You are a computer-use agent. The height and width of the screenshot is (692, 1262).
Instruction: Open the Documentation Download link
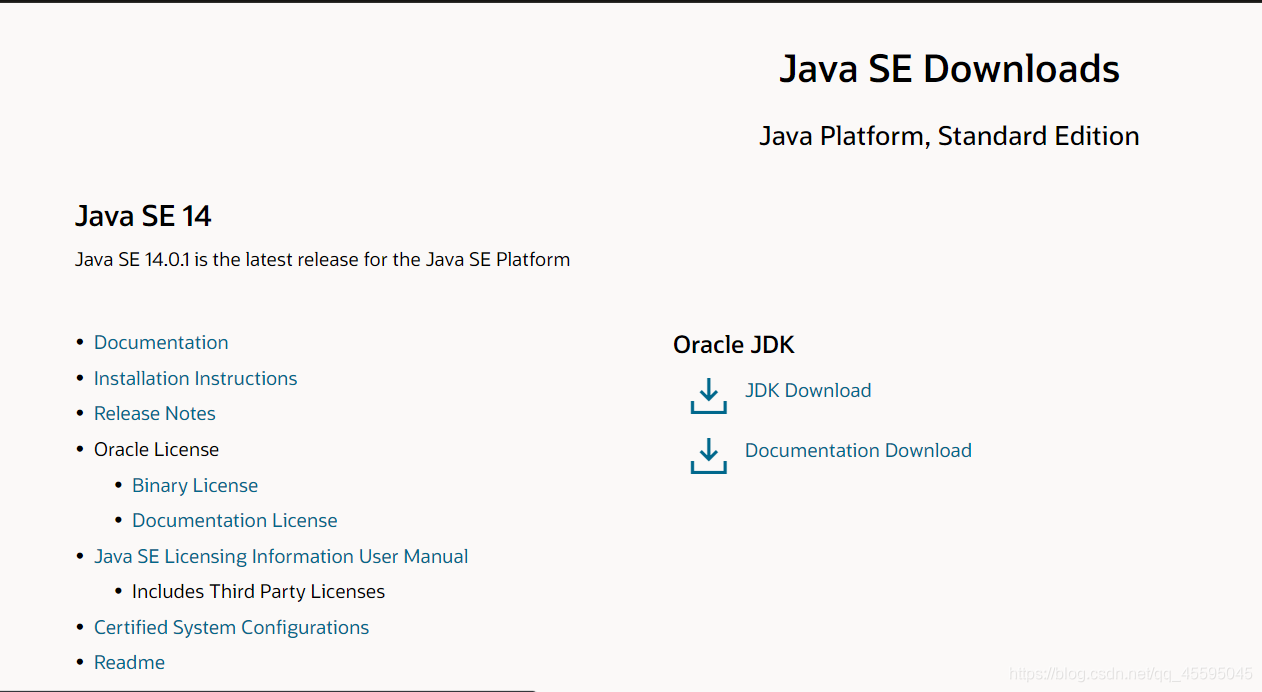point(858,450)
